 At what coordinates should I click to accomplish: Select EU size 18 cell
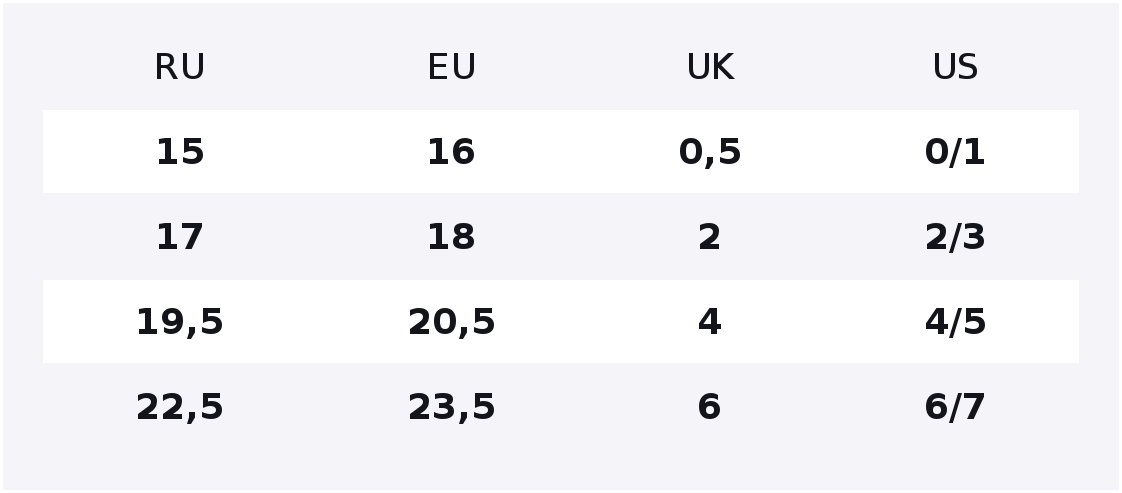(452, 237)
